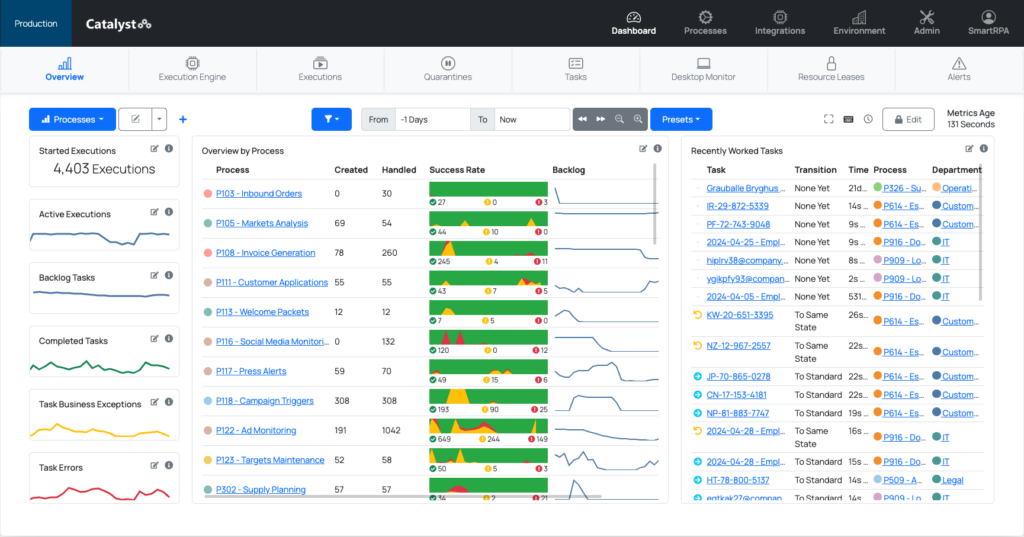Open the Presets dropdown

click(x=681, y=119)
